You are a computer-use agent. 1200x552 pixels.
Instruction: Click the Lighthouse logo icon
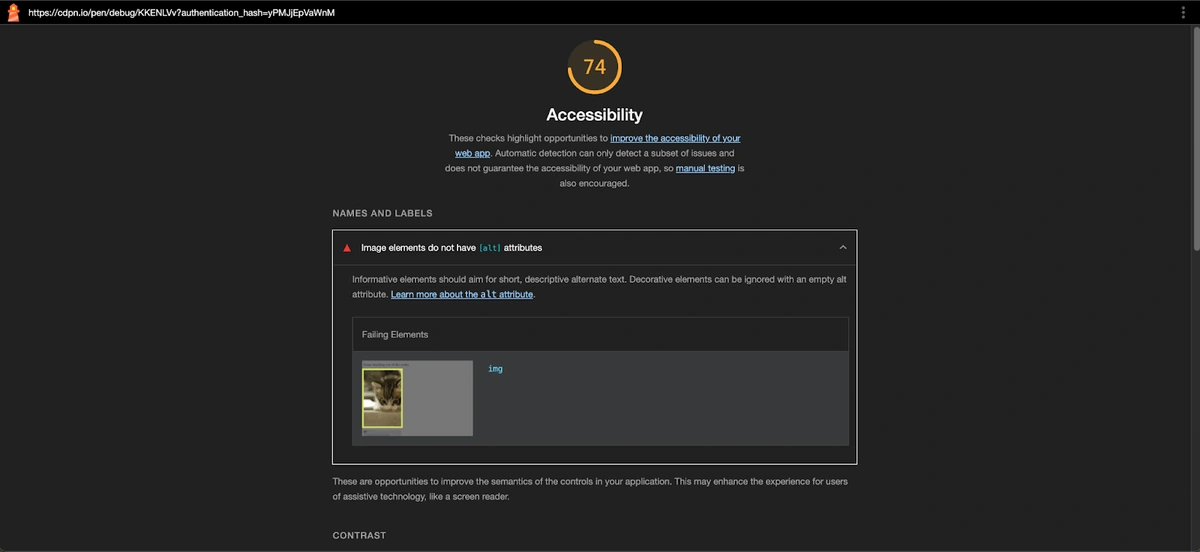[x=14, y=13]
